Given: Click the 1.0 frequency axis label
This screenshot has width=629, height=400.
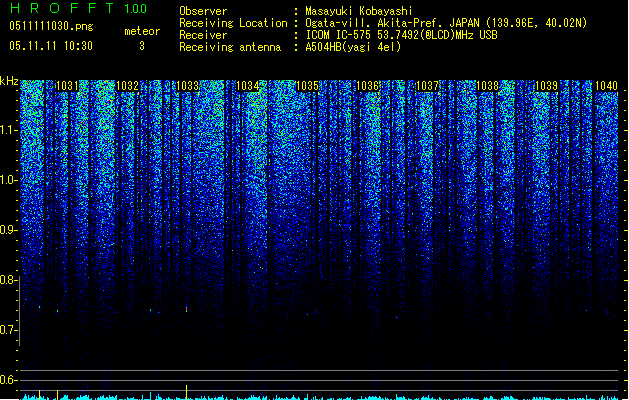Looking at the screenshot, I should point(9,180).
